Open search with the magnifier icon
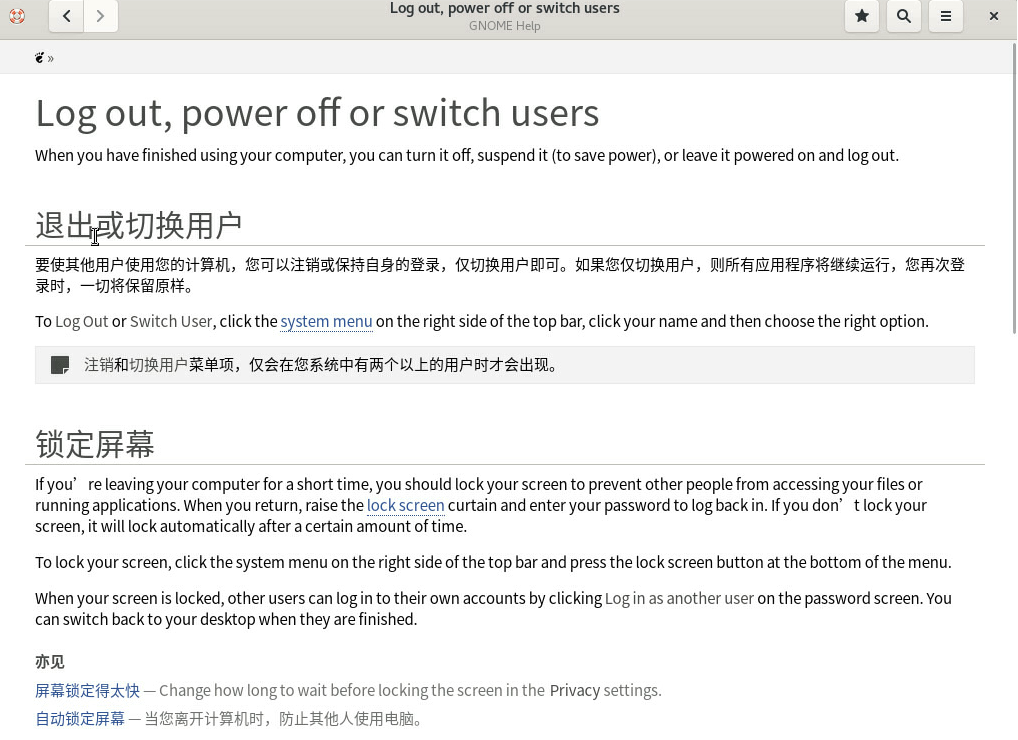 point(904,16)
